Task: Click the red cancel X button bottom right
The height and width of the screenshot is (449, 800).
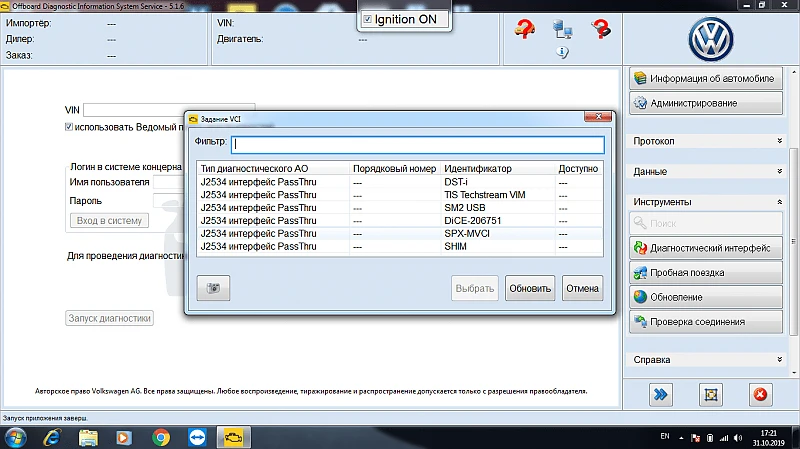Action: pos(760,394)
